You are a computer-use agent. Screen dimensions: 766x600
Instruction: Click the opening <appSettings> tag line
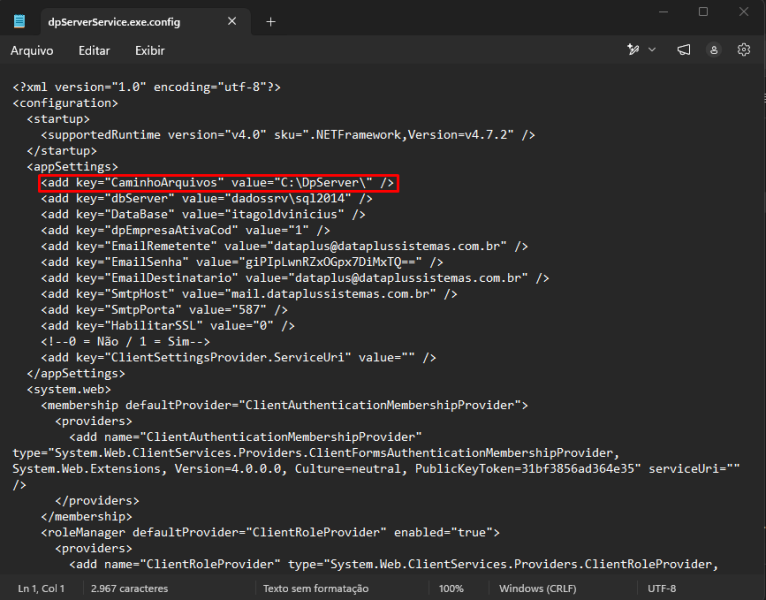pyautogui.click(x=73, y=167)
